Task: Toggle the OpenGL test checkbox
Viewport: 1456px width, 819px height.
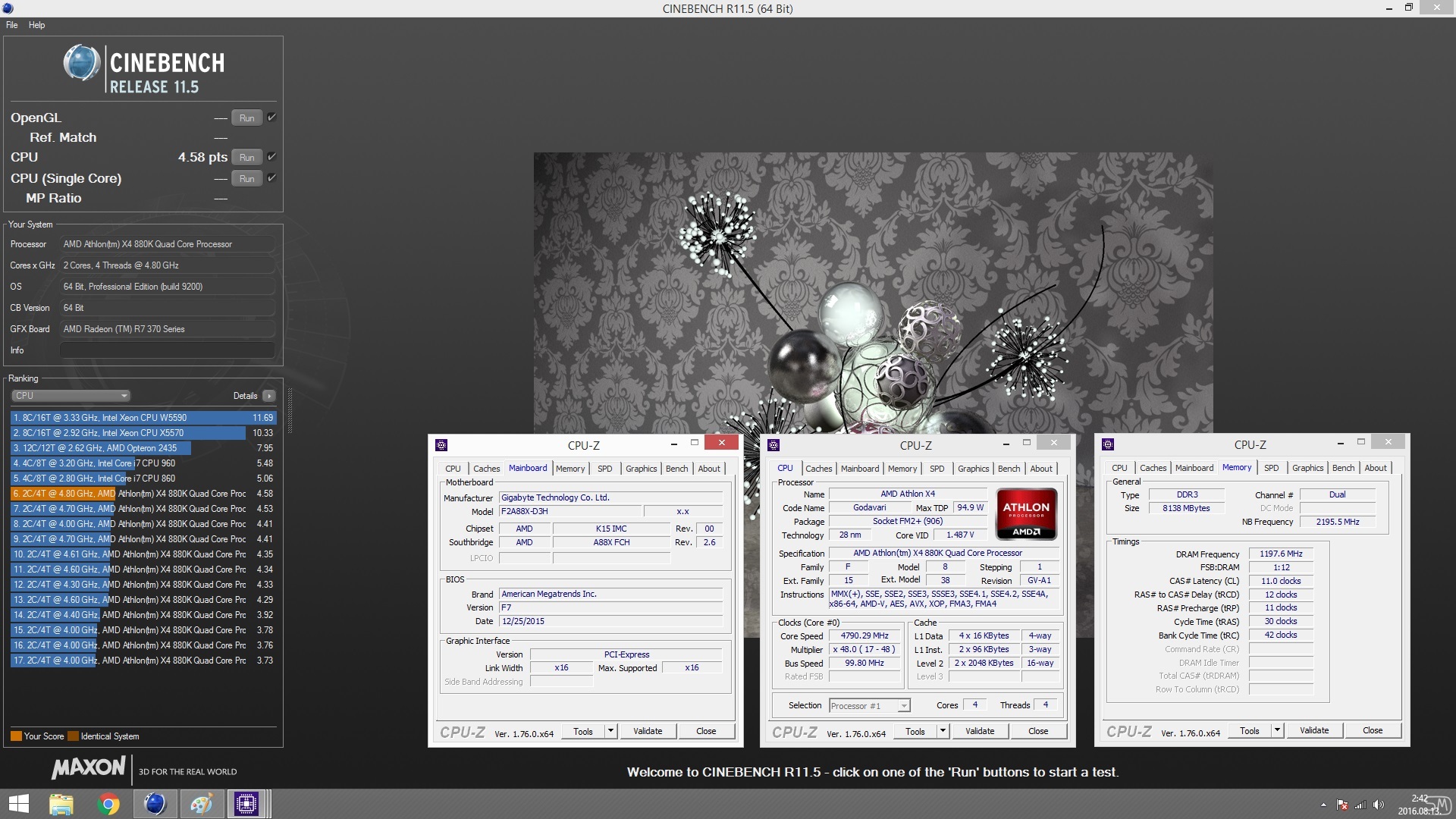Action: 271,118
